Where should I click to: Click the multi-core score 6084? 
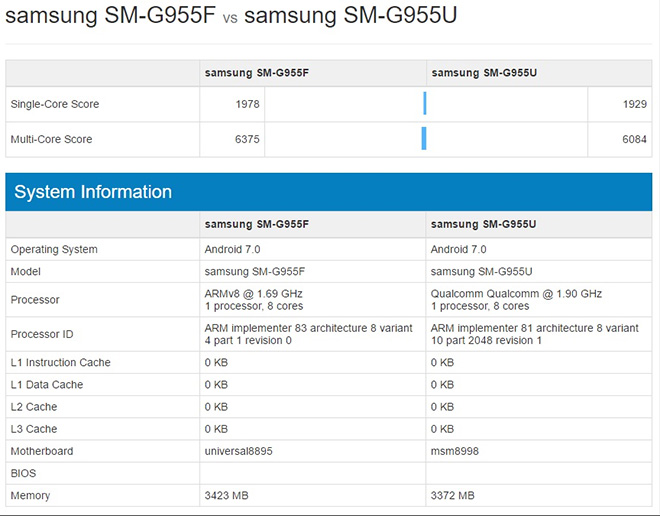coord(634,139)
